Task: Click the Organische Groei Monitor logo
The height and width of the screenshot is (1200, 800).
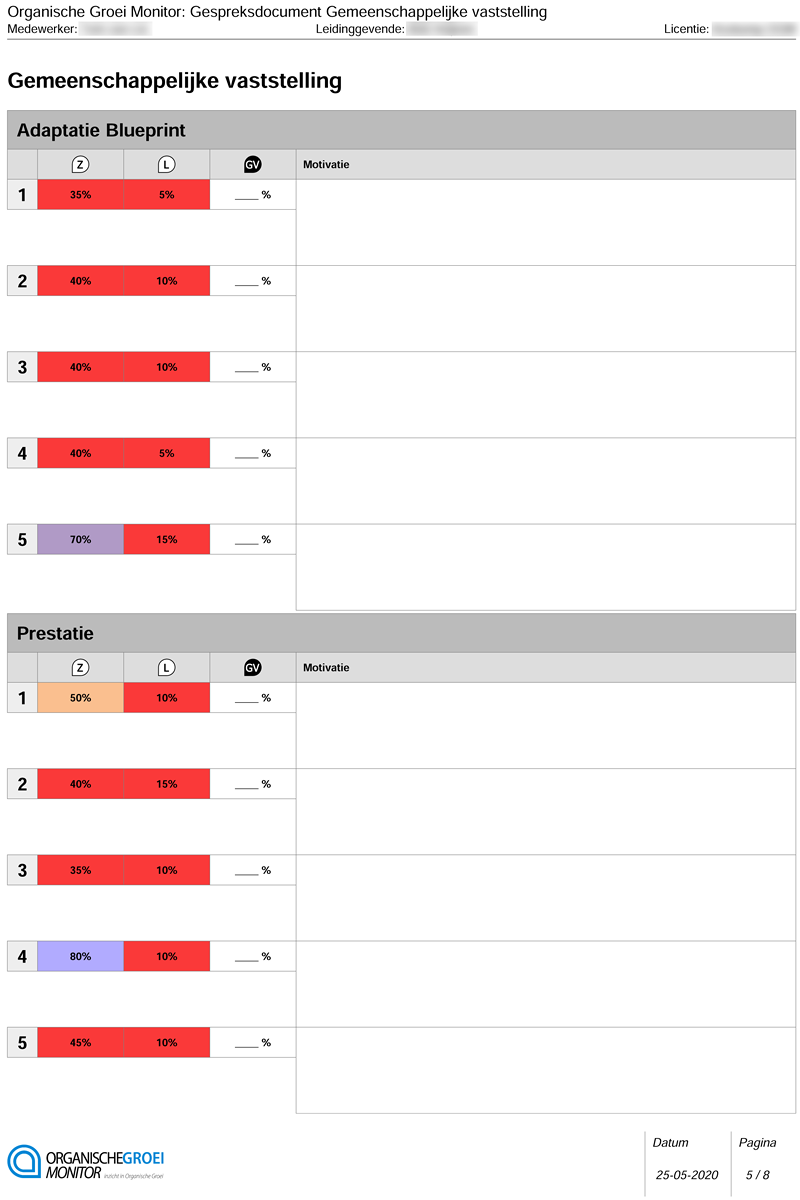Action: pos(86,1163)
